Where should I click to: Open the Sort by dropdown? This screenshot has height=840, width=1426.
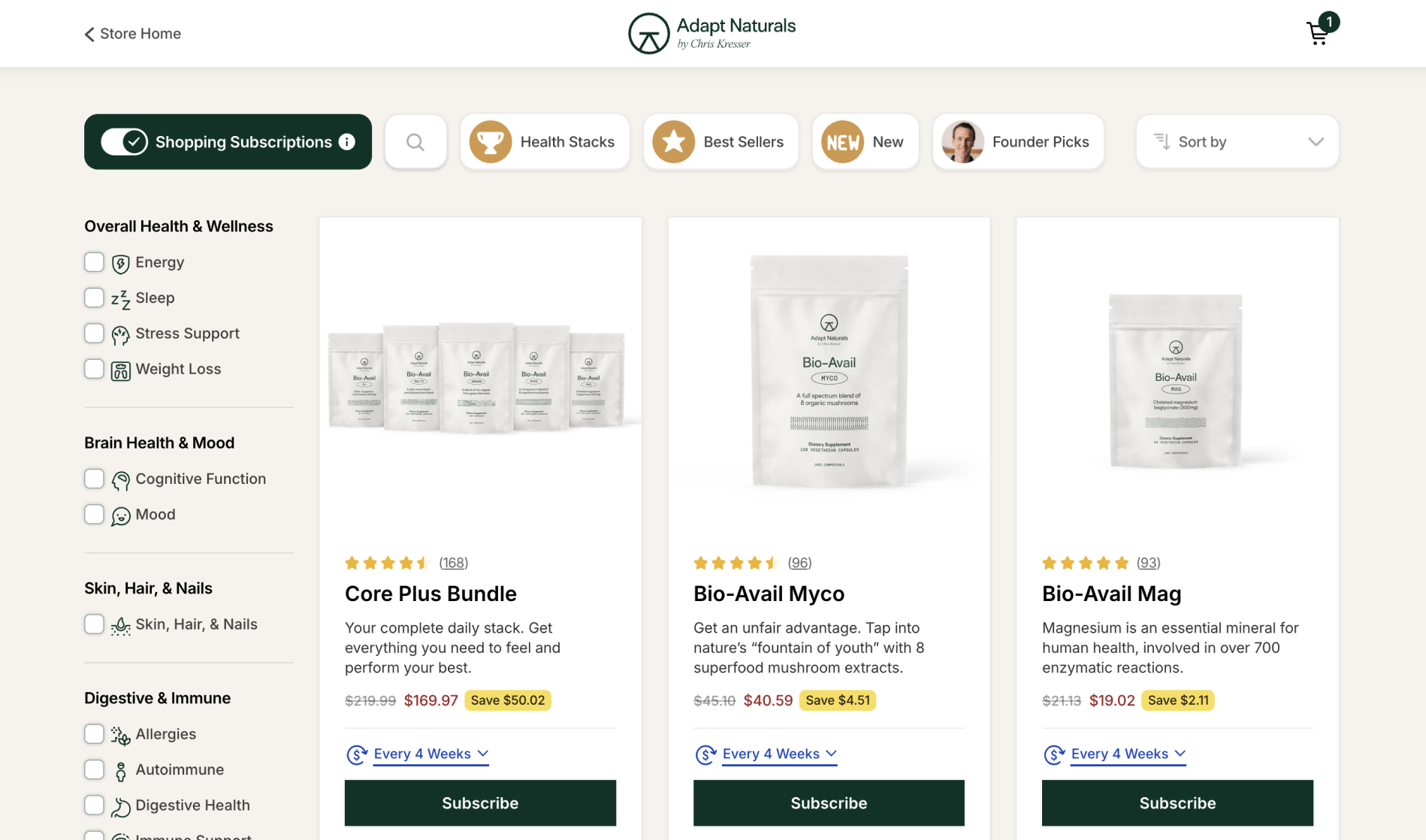pos(1237,141)
